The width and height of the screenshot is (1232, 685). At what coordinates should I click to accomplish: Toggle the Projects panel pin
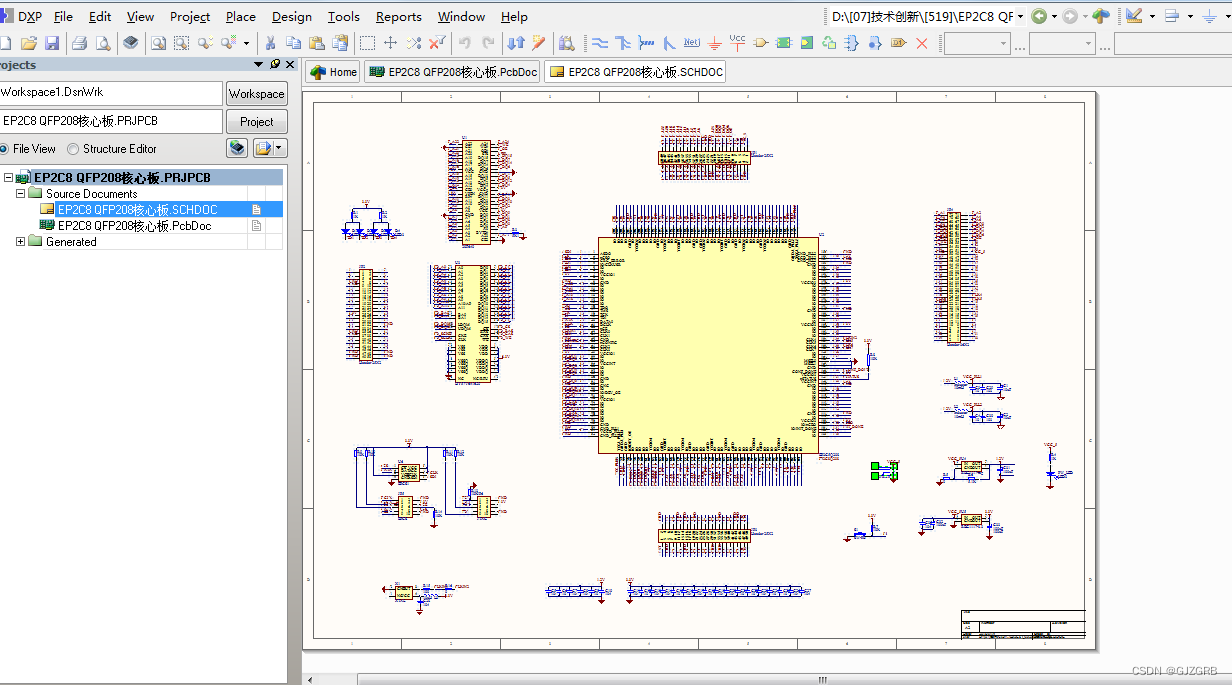(x=274, y=64)
